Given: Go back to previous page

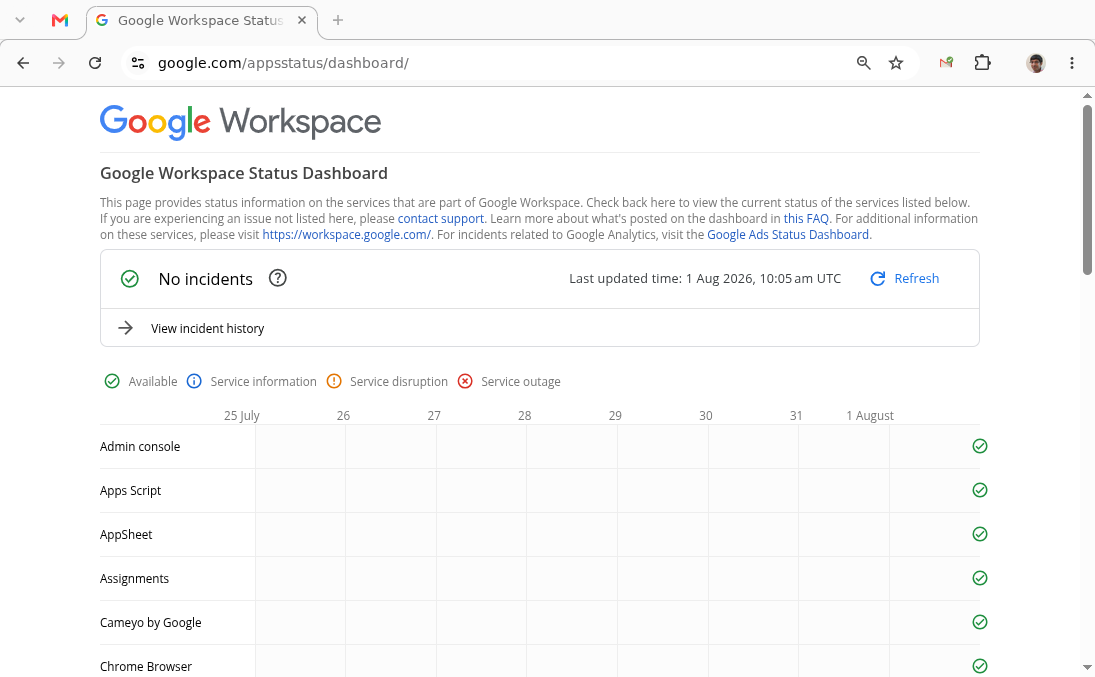Looking at the screenshot, I should coord(23,63).
